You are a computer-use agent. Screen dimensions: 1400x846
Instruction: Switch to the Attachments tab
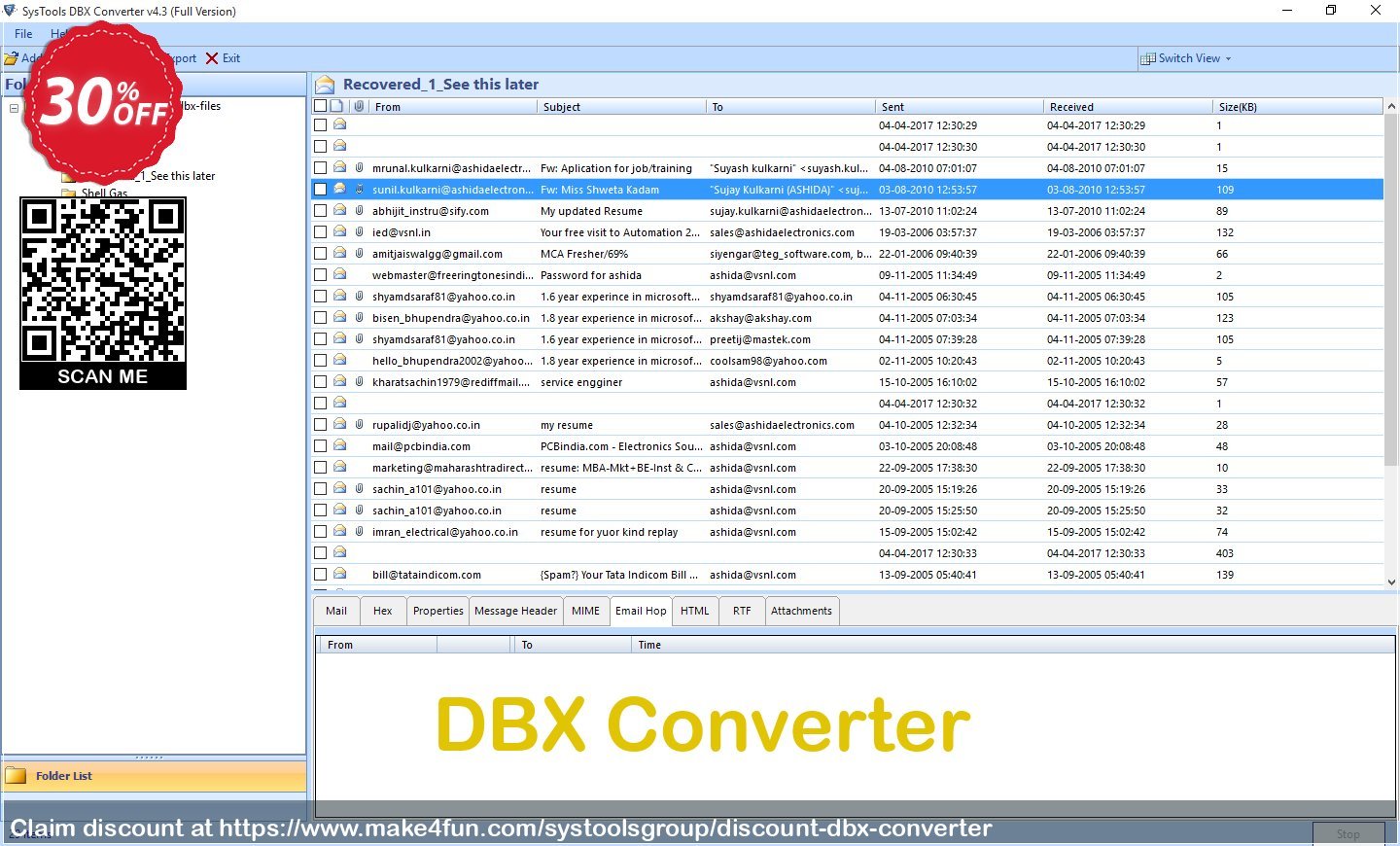[x=801, y=611]
